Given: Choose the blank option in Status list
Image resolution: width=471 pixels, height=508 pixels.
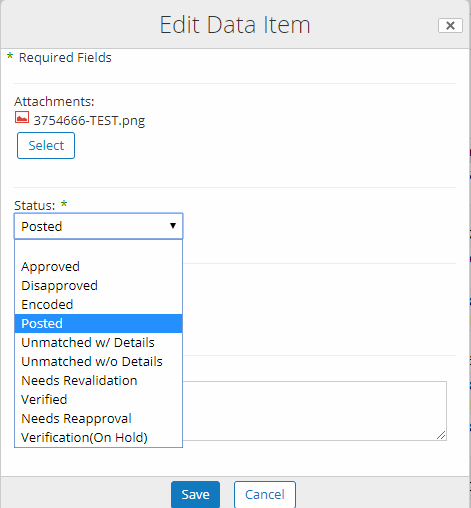Looking at the screenshot, I should [99, 248].
